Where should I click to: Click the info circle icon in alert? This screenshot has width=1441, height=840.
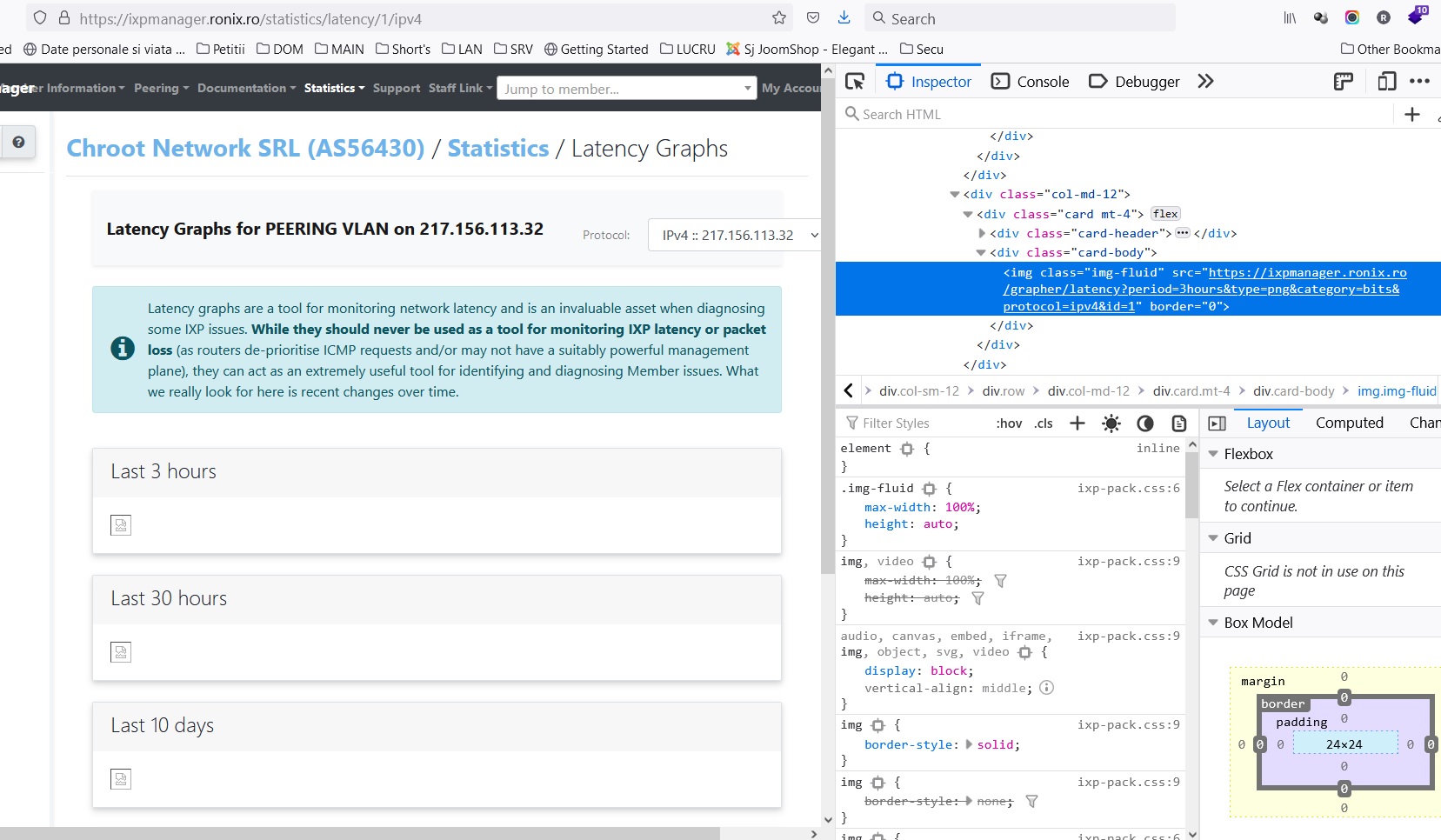pos(123,349)
